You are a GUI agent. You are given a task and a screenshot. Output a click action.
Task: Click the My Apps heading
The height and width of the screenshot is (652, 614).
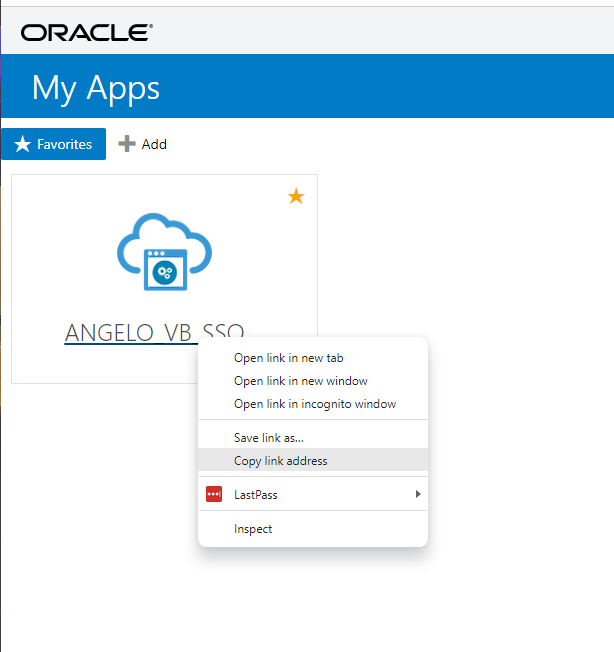point(96,88)
